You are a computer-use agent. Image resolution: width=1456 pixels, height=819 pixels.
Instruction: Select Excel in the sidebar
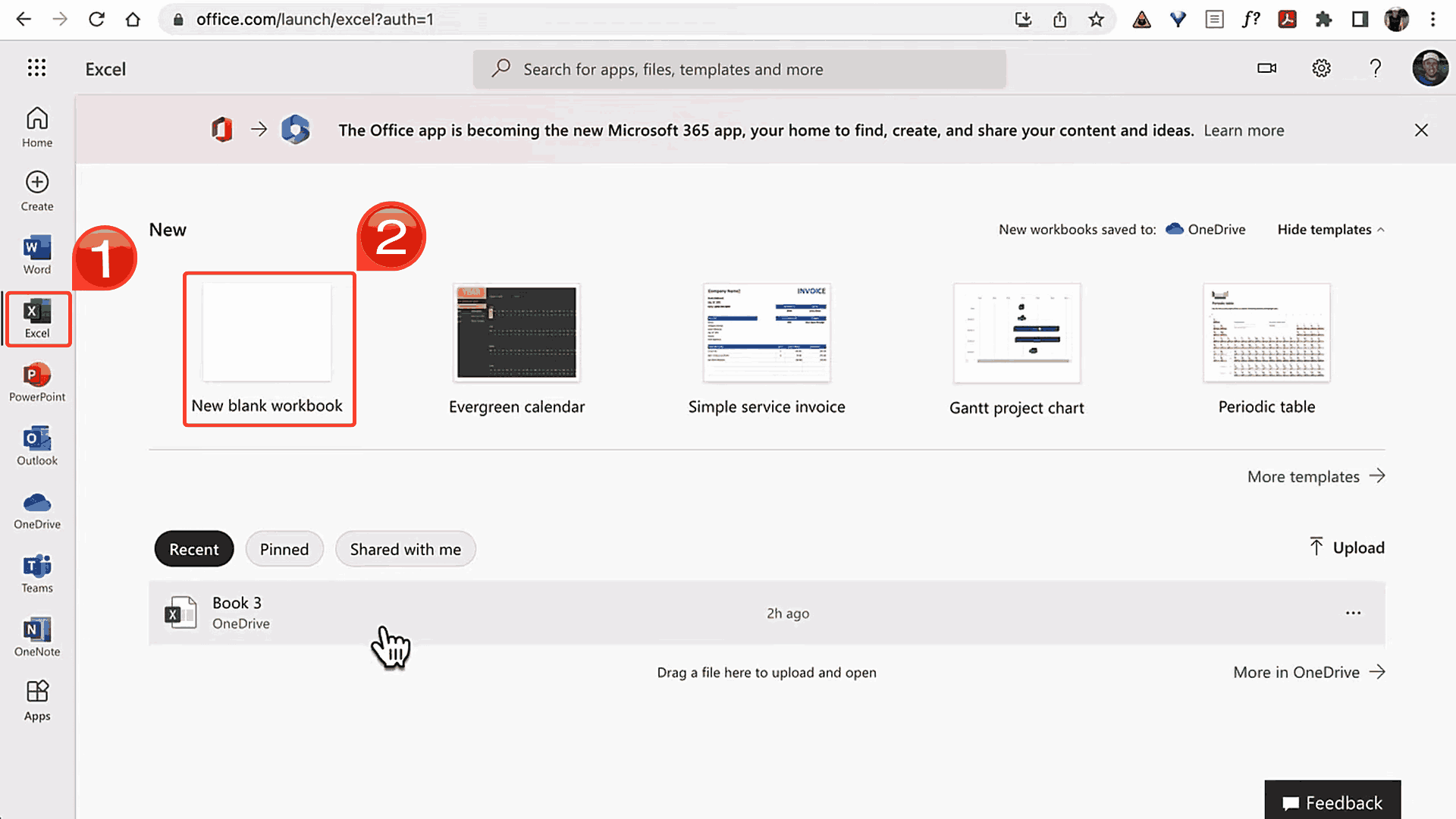37,319
